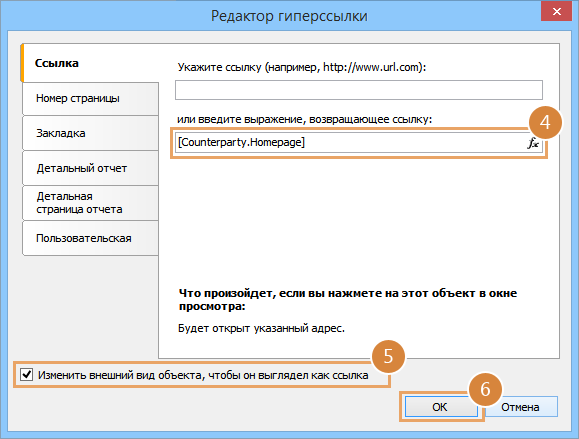Go to the Детальный отчет tab
This screenshot has height=439, width=579.
90,168
